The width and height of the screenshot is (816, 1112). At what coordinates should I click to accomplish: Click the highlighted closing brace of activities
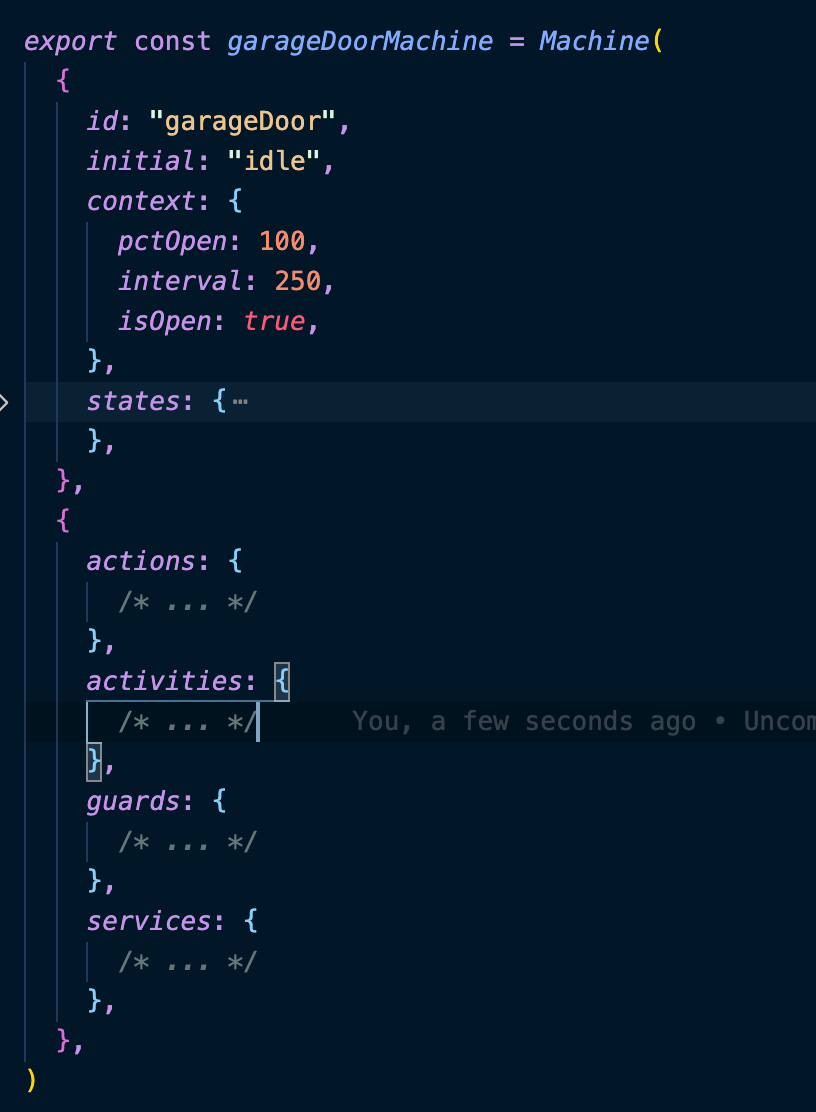[x=95, y=762]
